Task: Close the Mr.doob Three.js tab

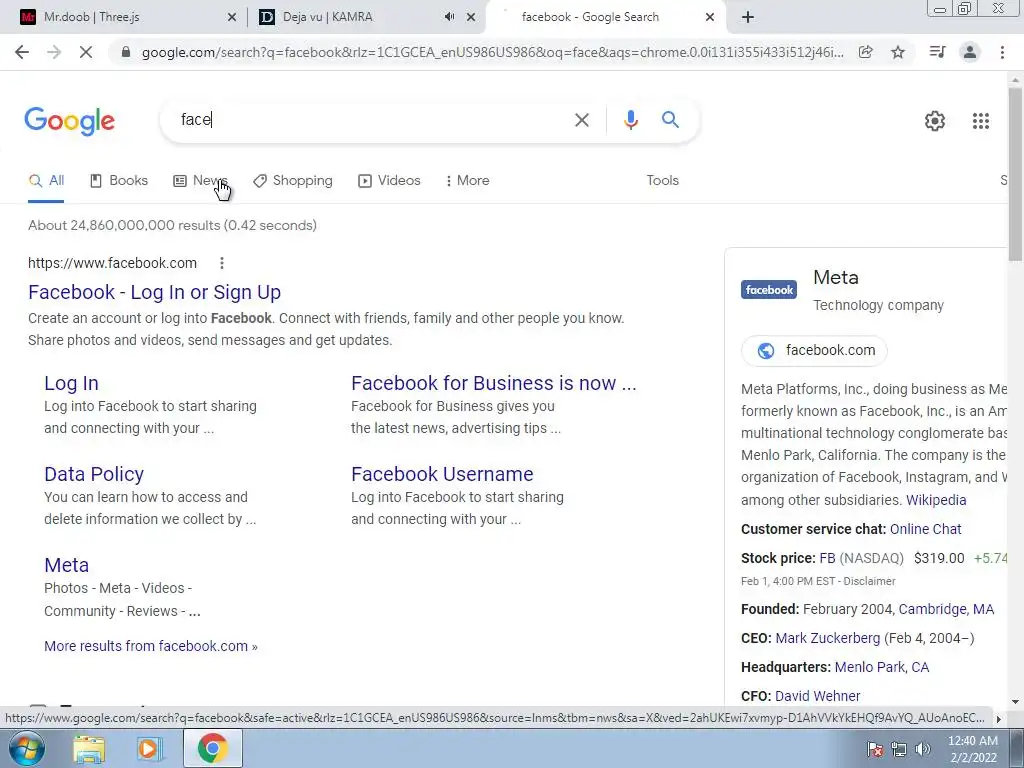Action: pyautogui.click(x=232, y=18)
